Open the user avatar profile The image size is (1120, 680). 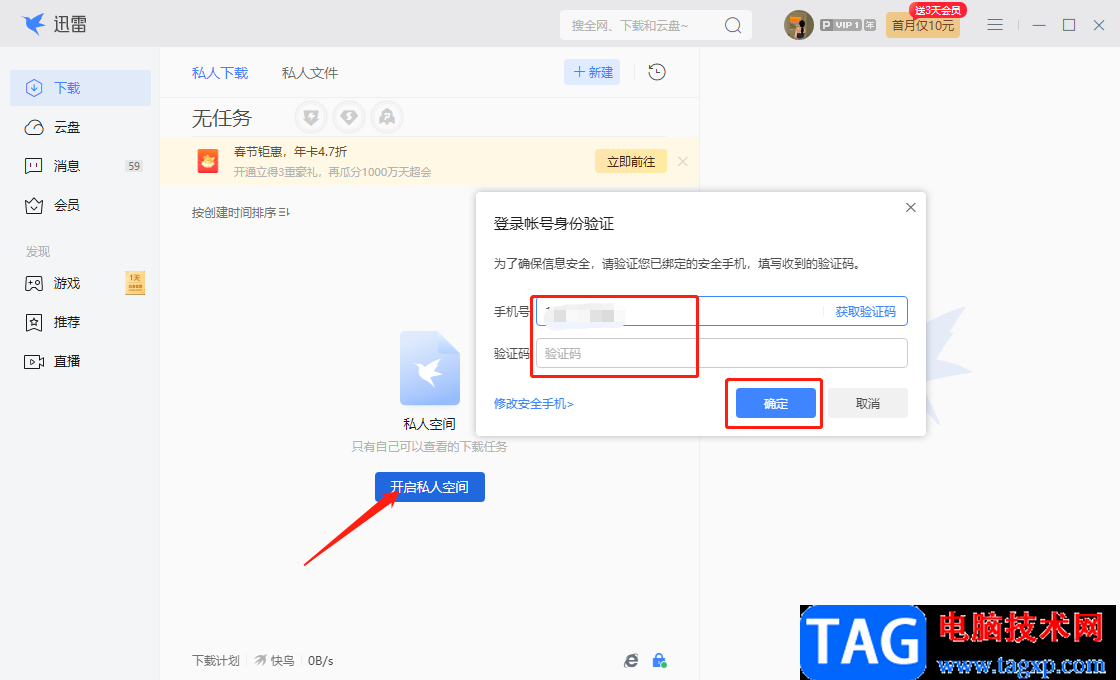799,25
